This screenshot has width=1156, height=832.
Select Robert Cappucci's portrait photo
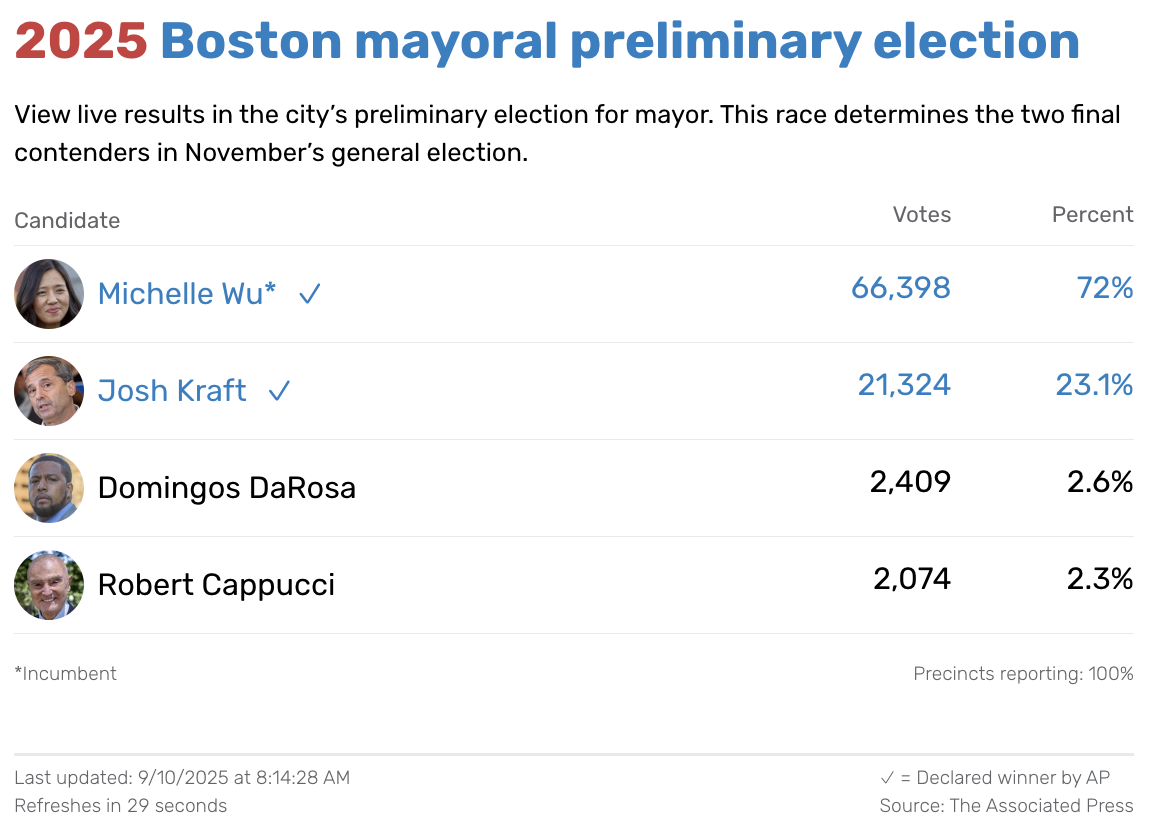pos(49,585)
